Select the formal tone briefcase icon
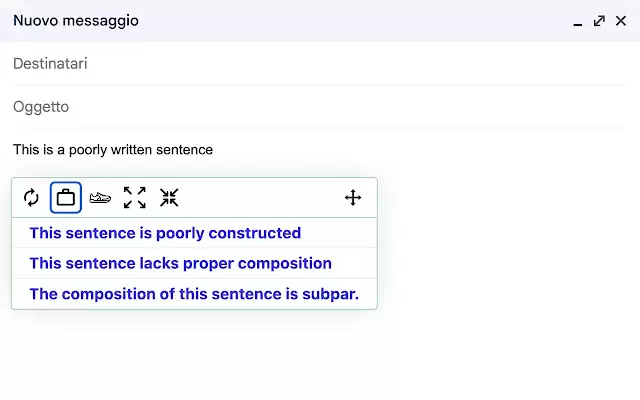Viewport: 640px width, 400px height. 66,198
